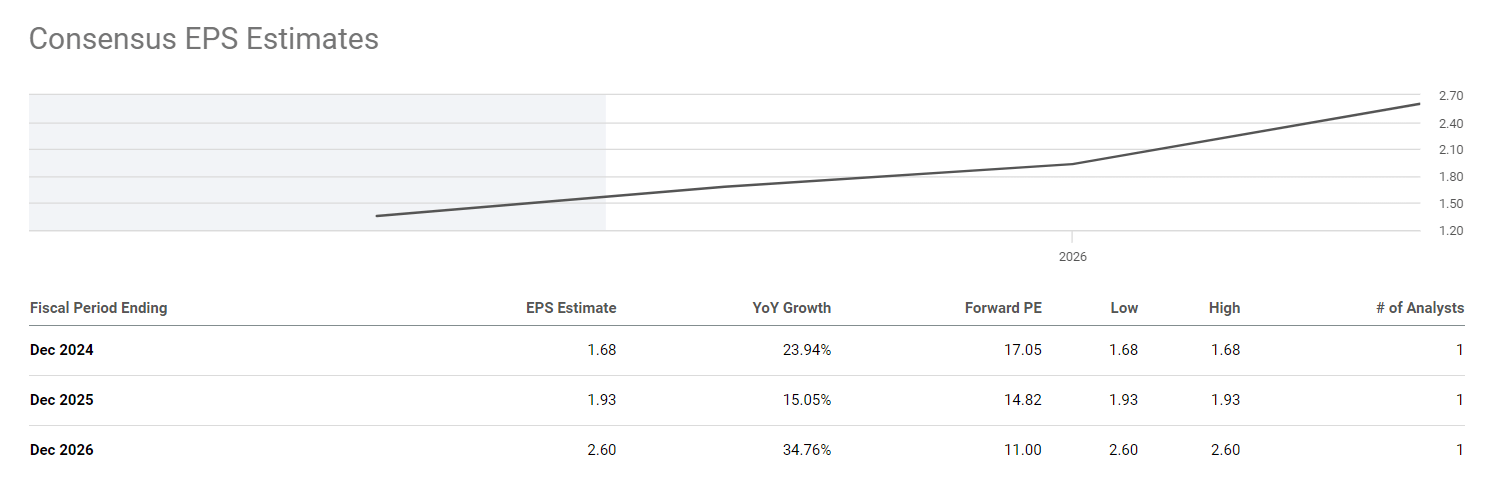The width and height of the screenshot is (1487, 500).
Task: Click the Fiscal Period Ending column header
Action: (99, 308)
